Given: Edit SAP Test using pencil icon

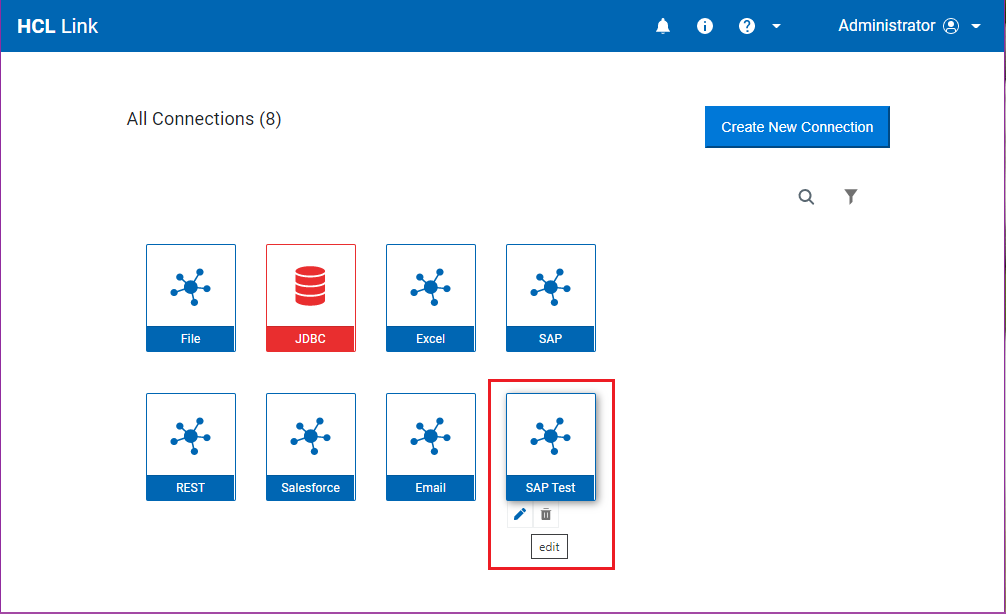Looking at the screenshot, I should pos(520,514).
